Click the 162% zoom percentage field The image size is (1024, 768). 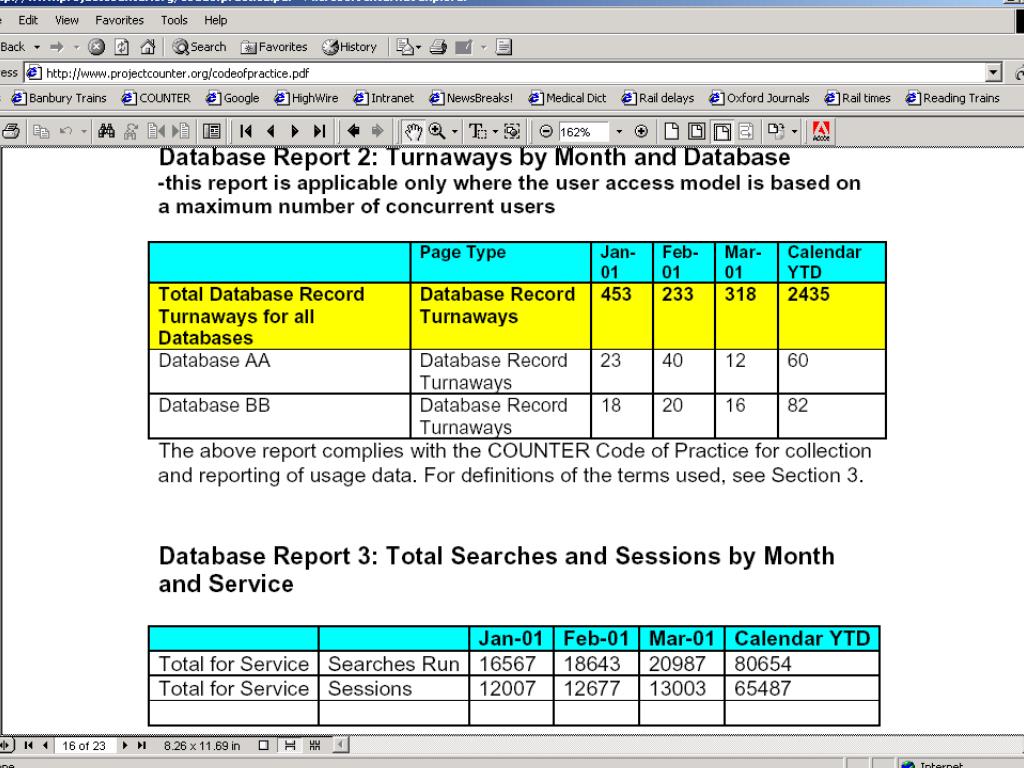pos(583,132)
